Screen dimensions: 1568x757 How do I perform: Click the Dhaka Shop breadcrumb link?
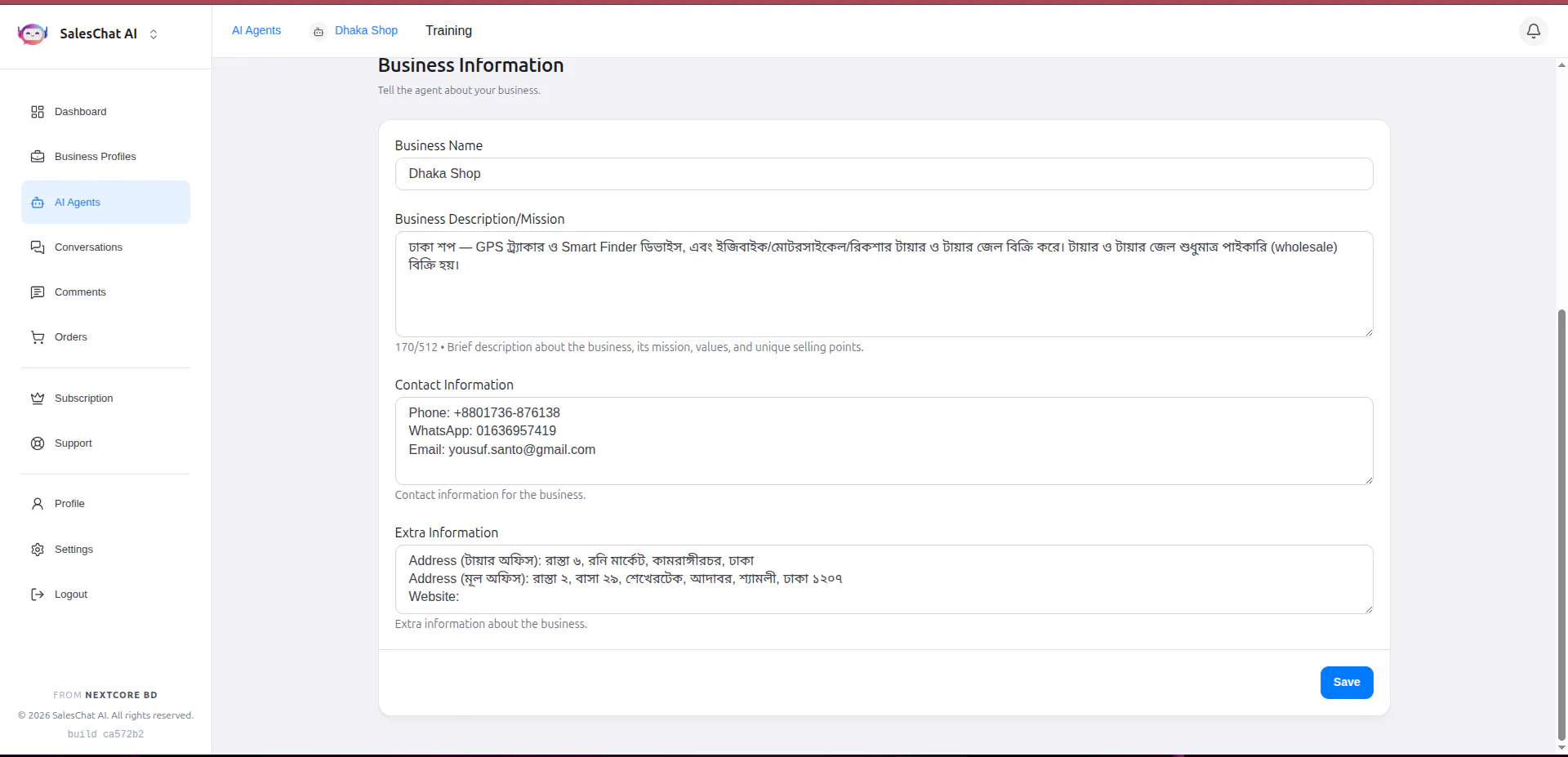[x=366, y=30]
